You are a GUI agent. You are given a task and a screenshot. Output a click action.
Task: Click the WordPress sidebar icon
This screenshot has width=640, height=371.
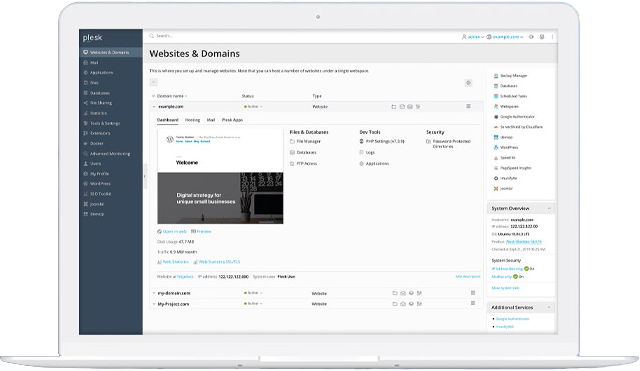click(86, 184)
